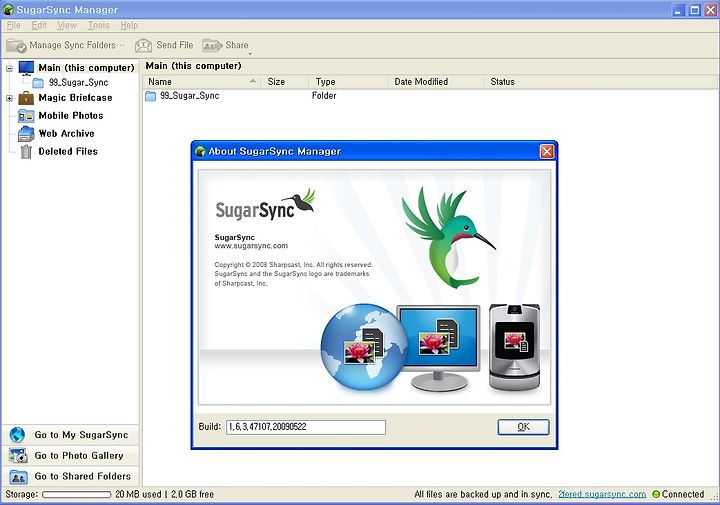The image size is (720, 505).
Task: Select the Deleted Files tree label
Action: tap(68, 152)
